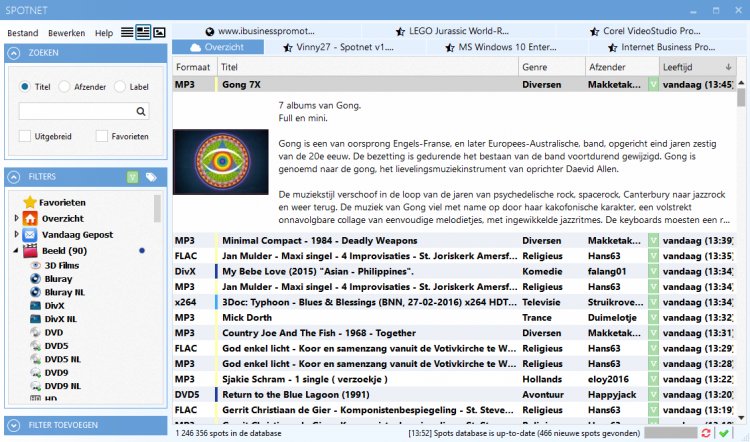Image resolution: width=750 pixels, height=442 pixels.
Task: Sort by the Genre column header
Action: click(x=552, y=67)
